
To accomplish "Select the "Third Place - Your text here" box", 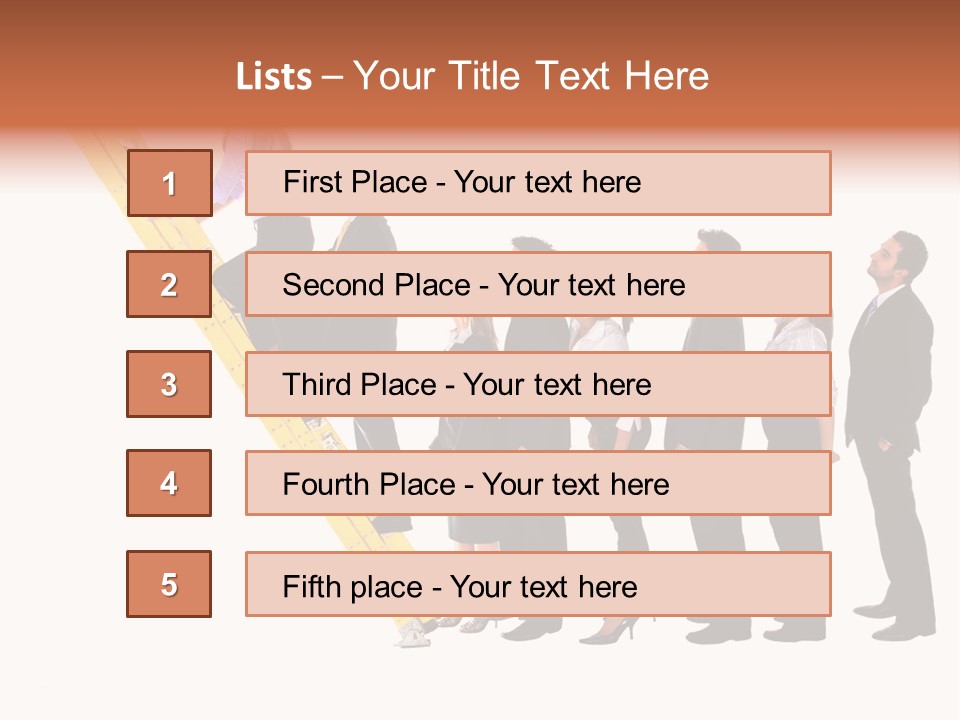I will [x=538, y=384].
